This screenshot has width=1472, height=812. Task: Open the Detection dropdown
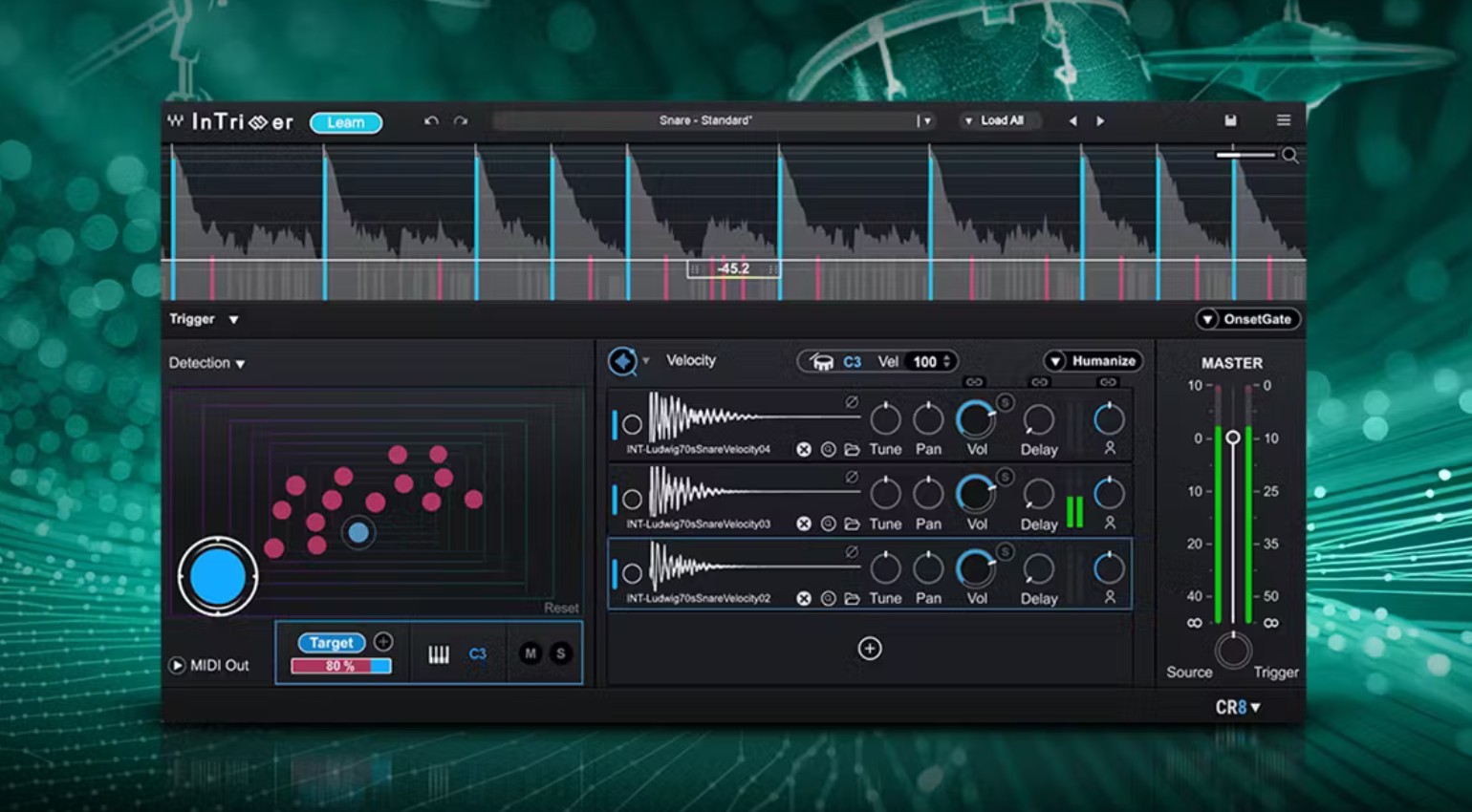[x=206, y=363]
